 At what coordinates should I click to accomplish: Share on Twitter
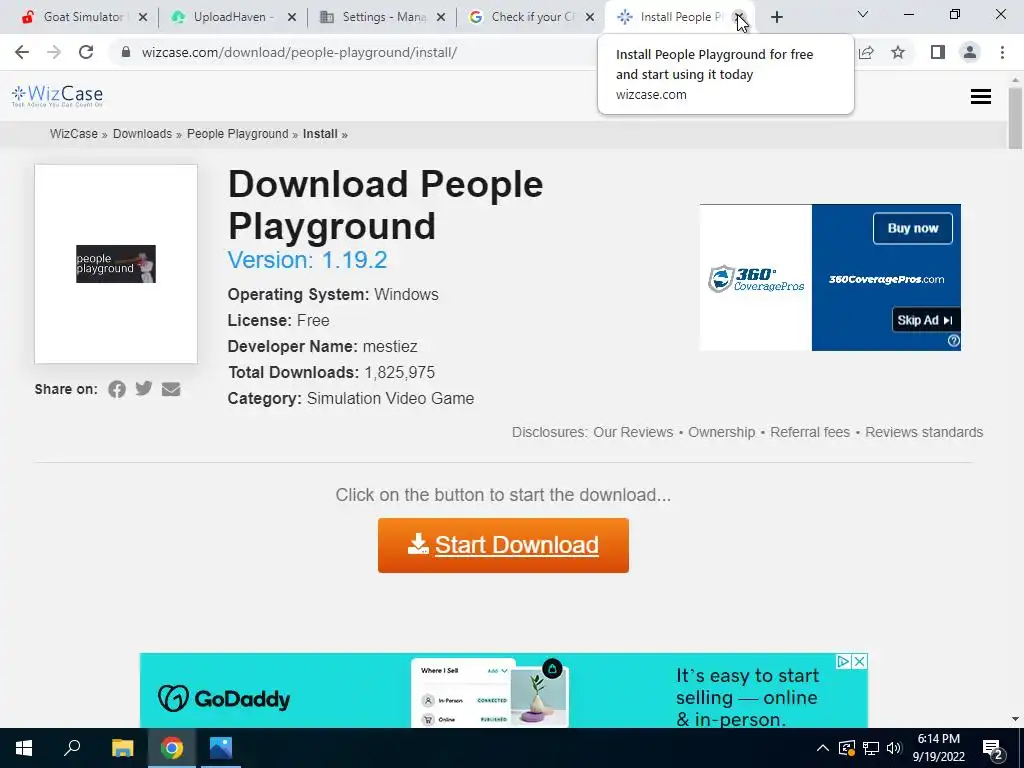click(144, 389)
